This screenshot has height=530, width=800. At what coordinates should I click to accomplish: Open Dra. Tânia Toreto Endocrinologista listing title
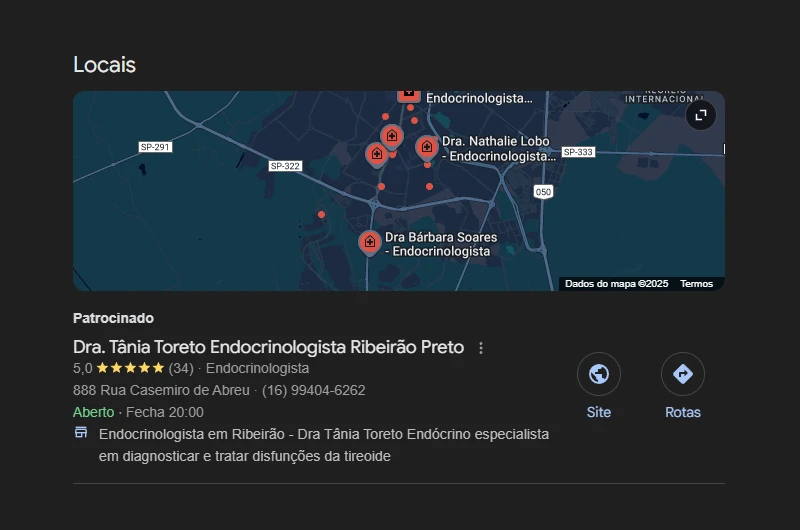click(268, 347)
